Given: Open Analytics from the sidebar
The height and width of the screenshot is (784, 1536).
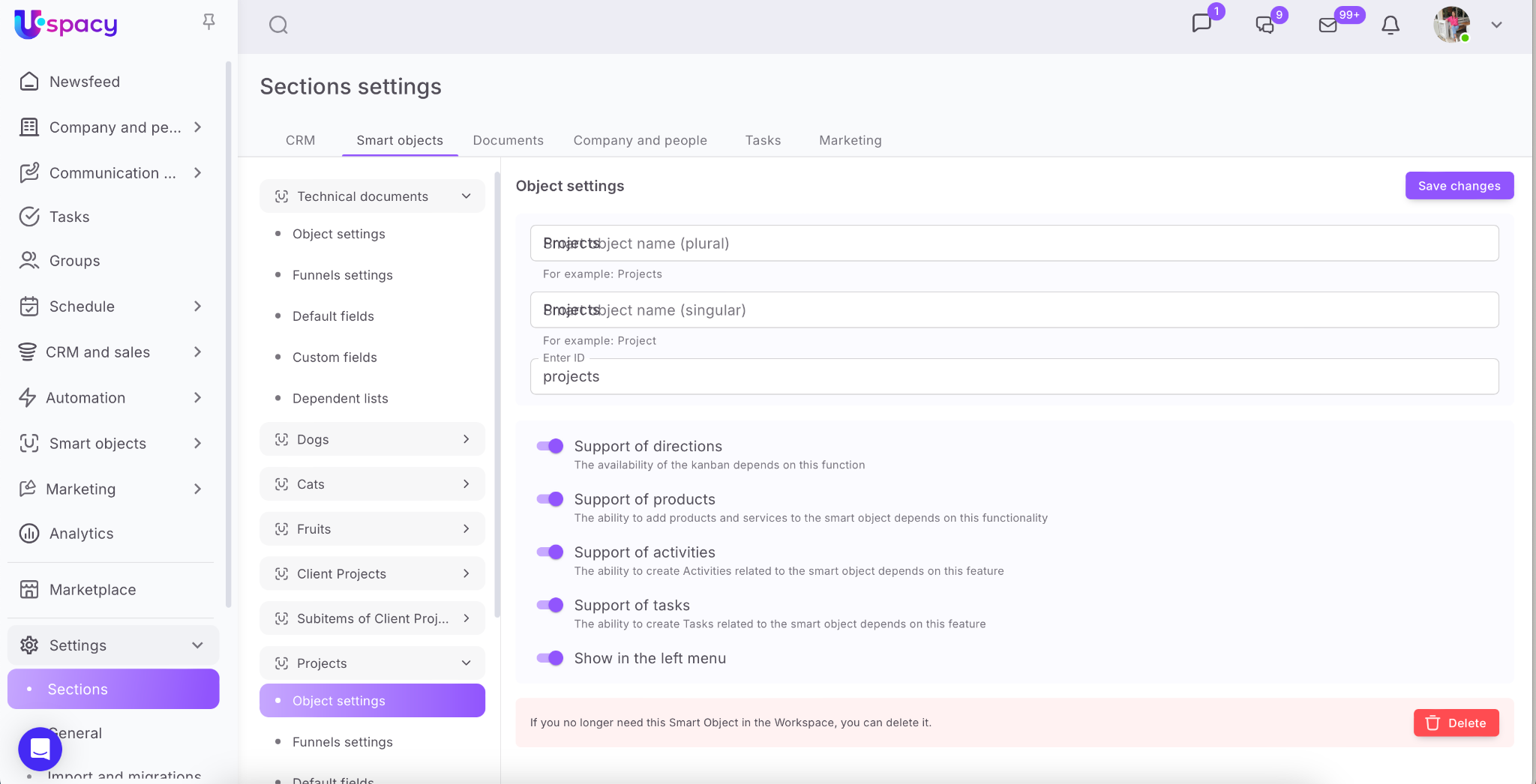Looking at the screenshot, I should click(x=81, y=534).
